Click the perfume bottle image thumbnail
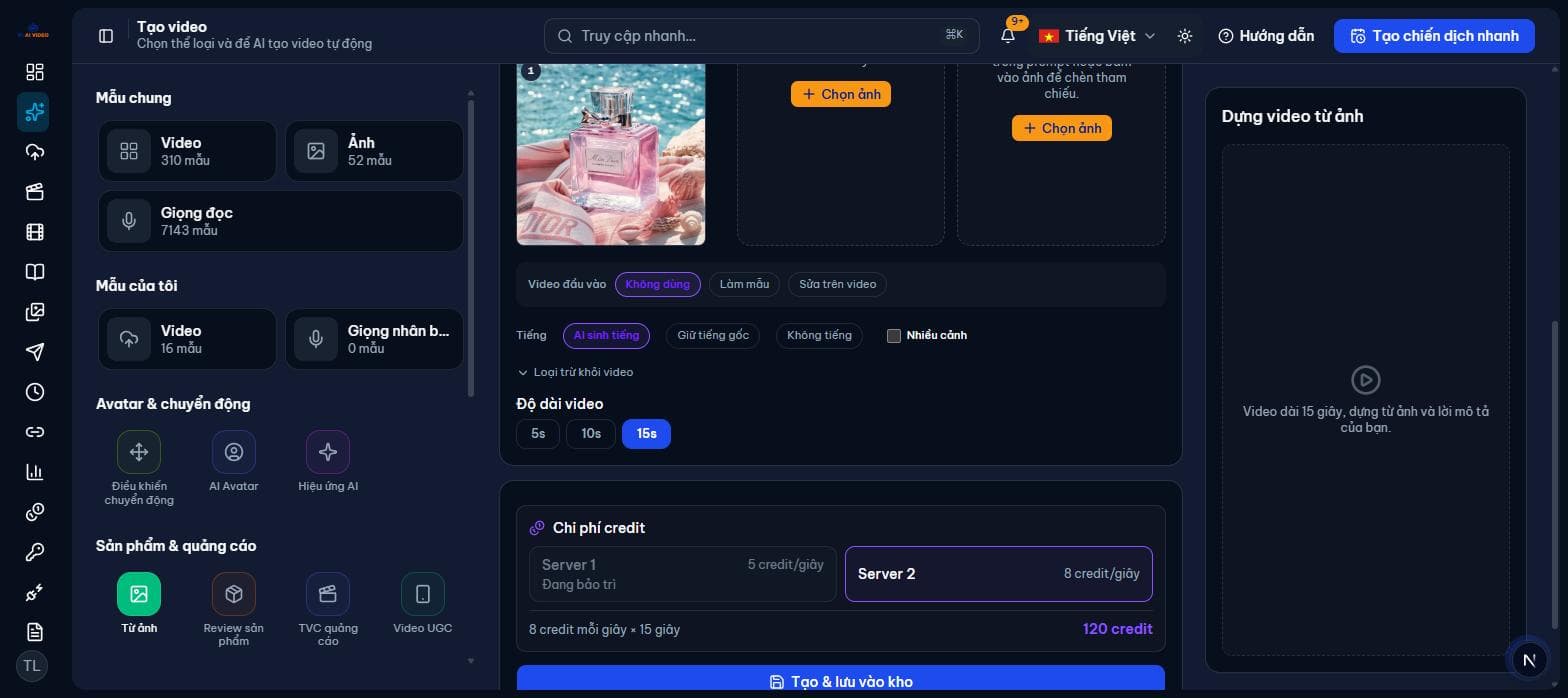Image resolution: width=1568 pixels, height=698 pixels. click(x=611, y=153)
